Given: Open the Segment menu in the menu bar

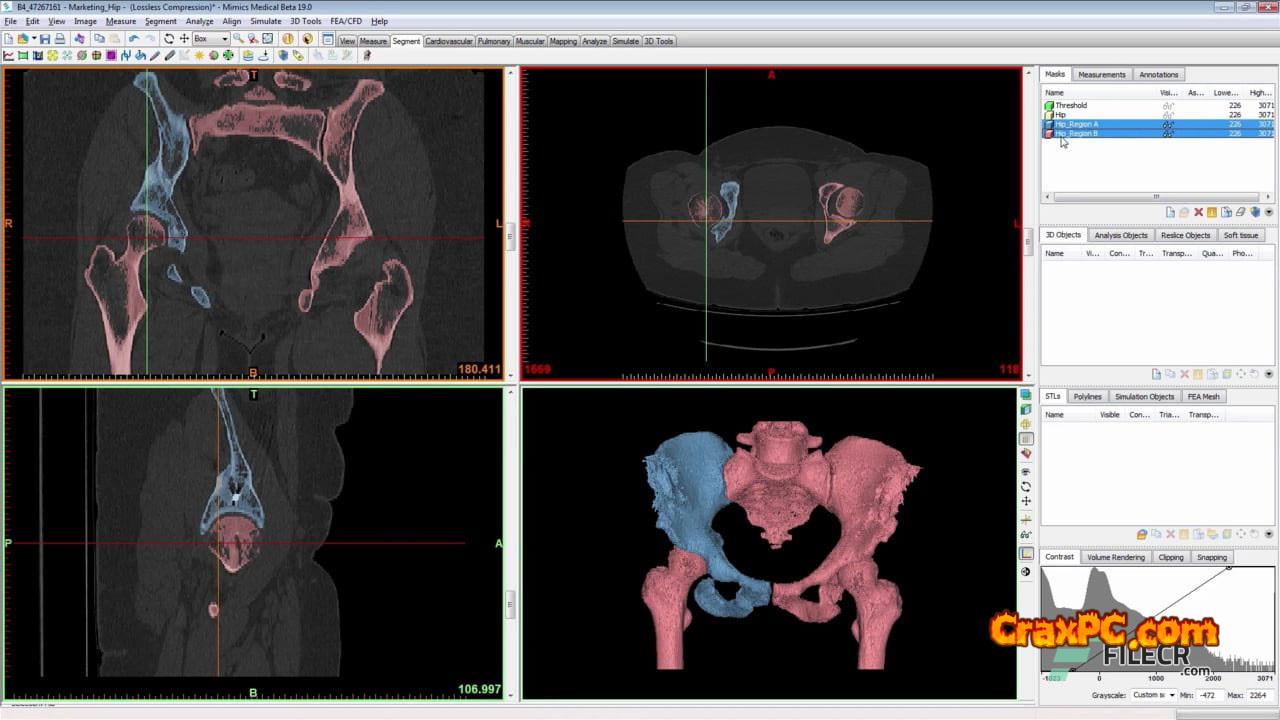Looking at the screenshot, I should pyautogui.click(x=160, y=21).
